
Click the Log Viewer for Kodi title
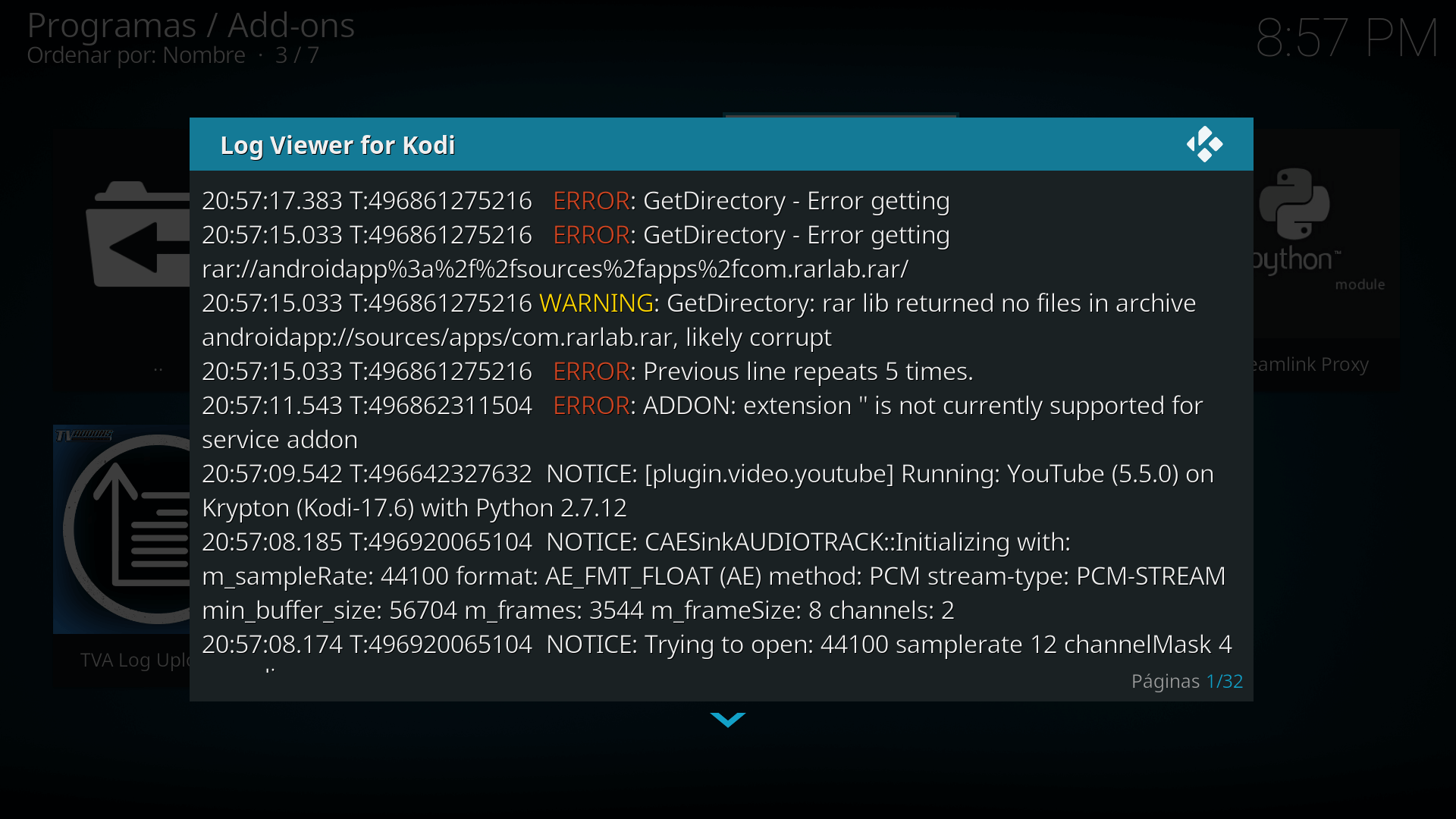point(337,145)
